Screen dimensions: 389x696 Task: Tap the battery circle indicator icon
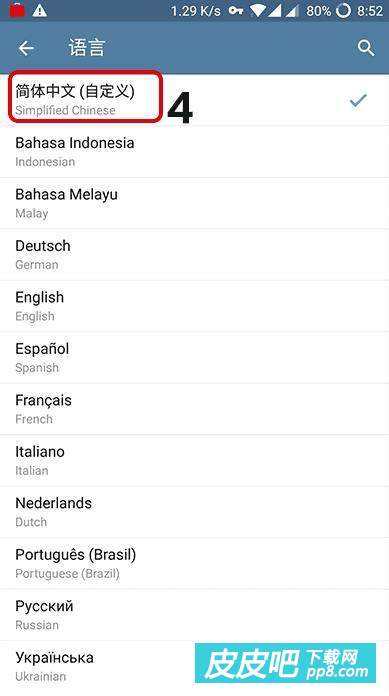pos(343,11)
